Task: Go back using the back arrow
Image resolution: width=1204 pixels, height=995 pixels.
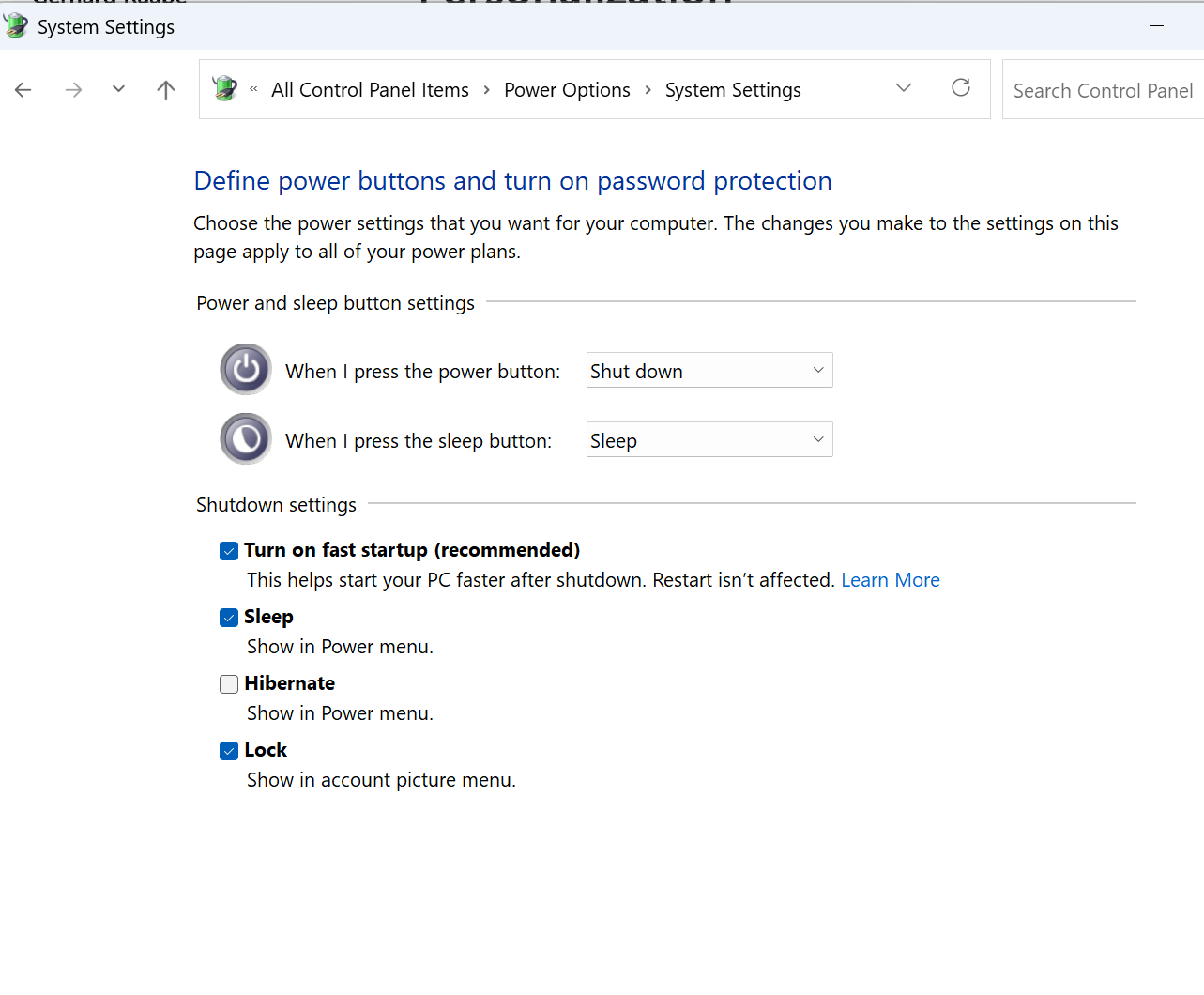Action: pos(23,90)
